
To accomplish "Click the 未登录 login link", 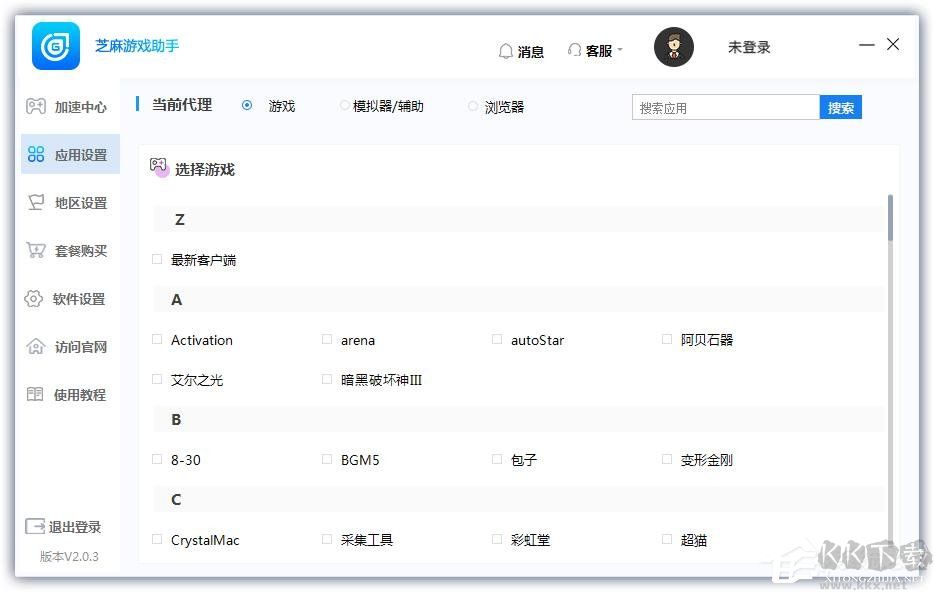I will 748,47.
